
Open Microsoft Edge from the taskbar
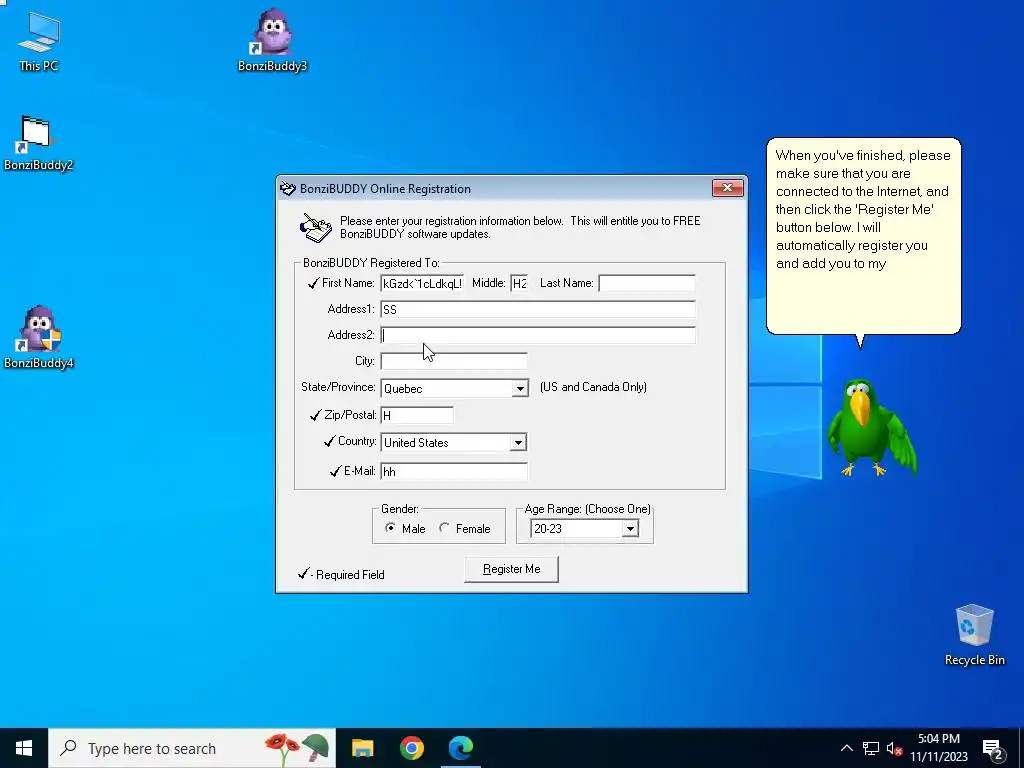pos(460,748)
